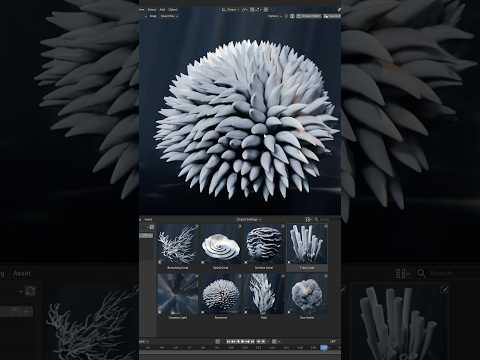The height and width of the screenshot is (360, 480).
Task: Open the transform orientation dropdown in viewport header
Action: 231,10
